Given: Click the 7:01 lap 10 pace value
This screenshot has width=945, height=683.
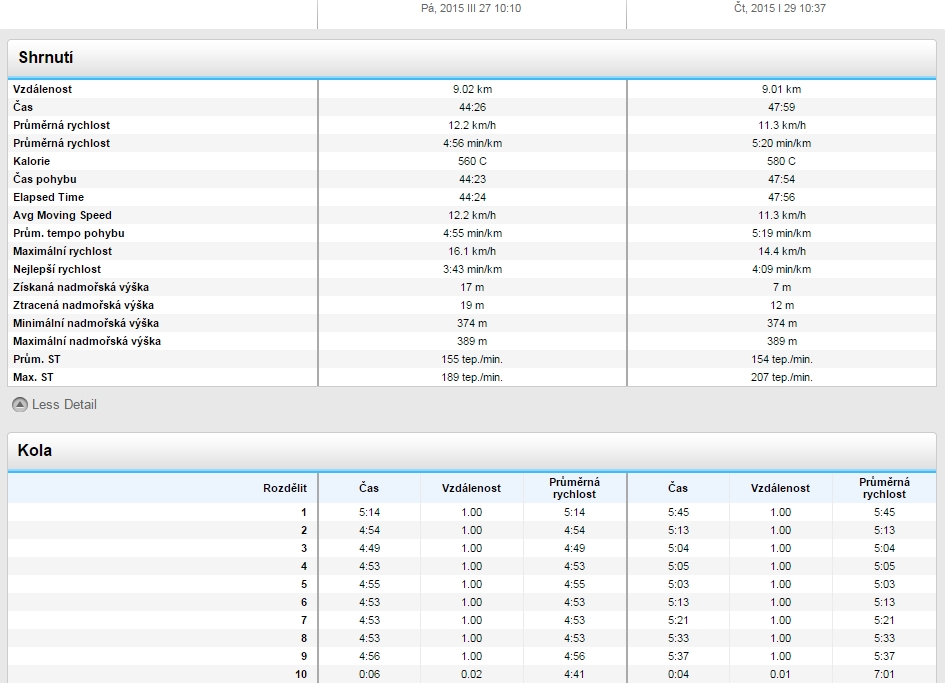Looking at the screenshot, I should pyautogui.click(x=884, y=674).
